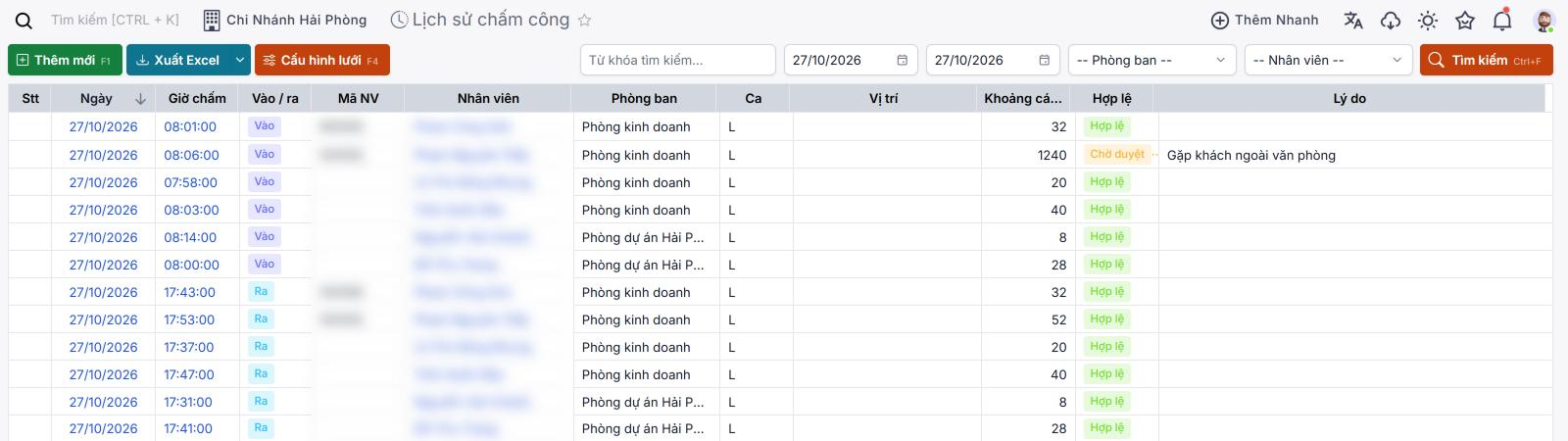The image size is (1568, 441).
Task: Sort by Vào / ra column header
Action: tap(275, 98)
